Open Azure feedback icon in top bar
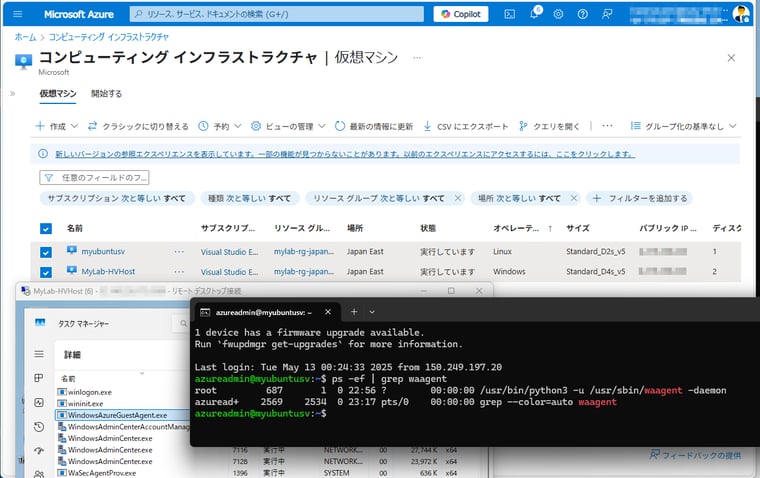 pyautogui.click(x=607, y=14)
